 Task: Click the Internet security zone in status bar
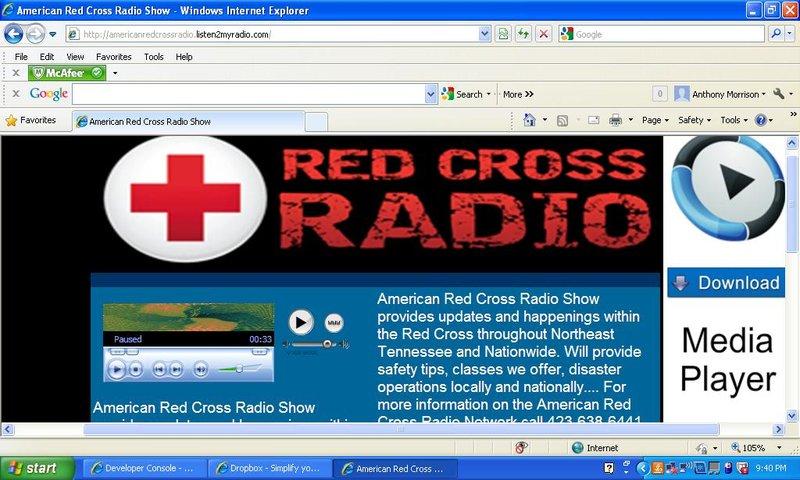[595, 448]
